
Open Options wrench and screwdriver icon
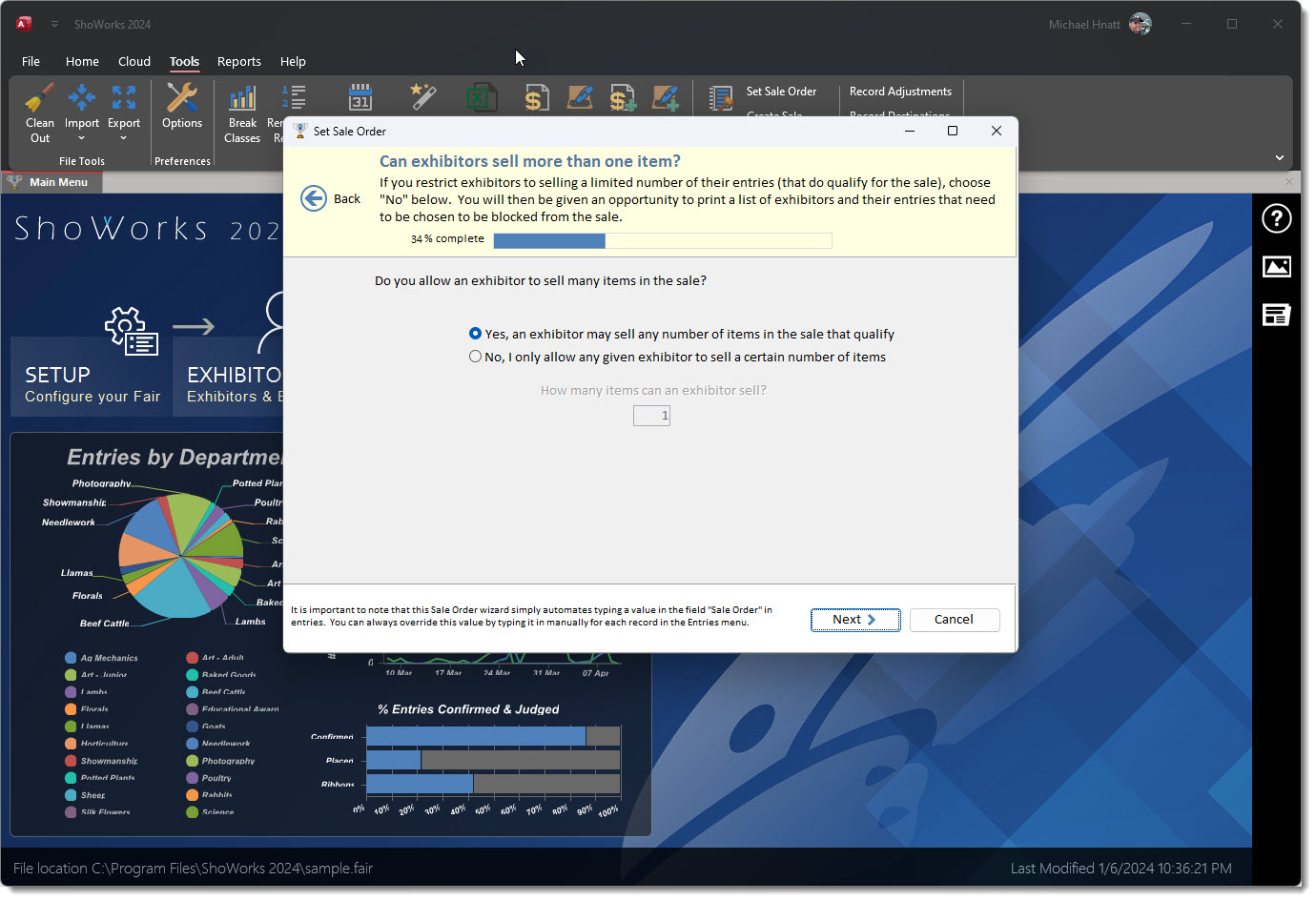click(x=181, y=98)
